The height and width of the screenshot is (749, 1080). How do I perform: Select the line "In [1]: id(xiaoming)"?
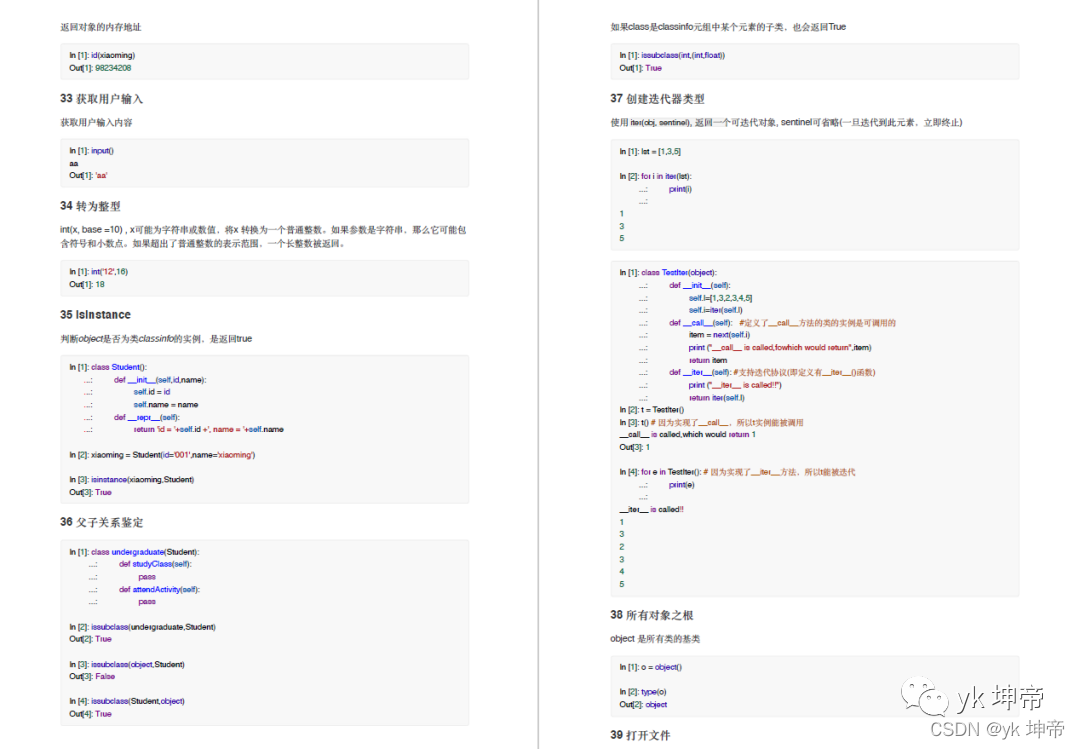coord(102,55)
